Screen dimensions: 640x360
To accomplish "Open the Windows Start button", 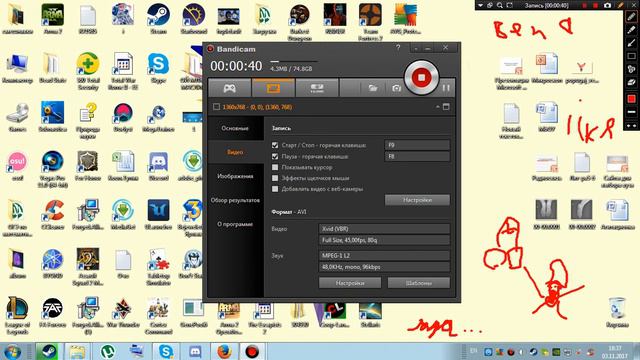I will [12, 351].
